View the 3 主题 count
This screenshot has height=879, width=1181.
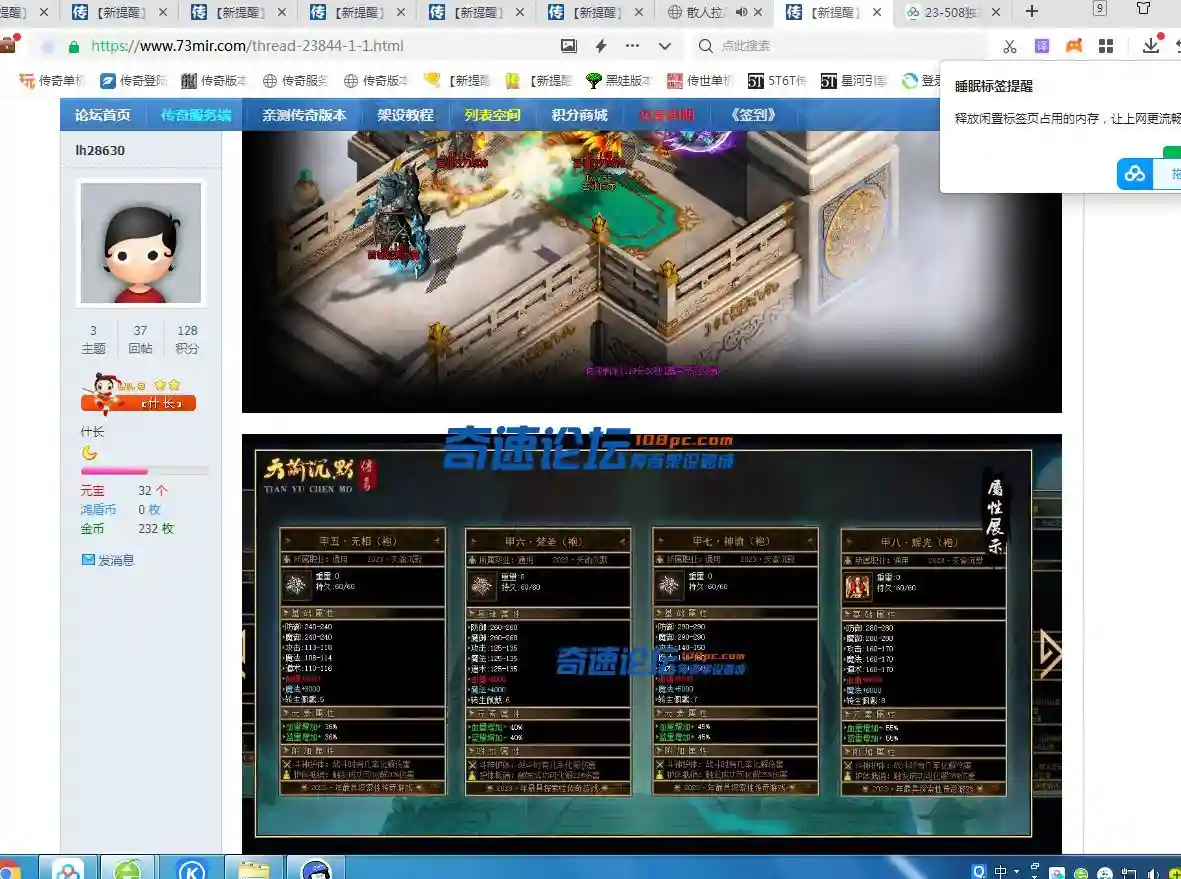pyautogui.click(x=93, y=340)
